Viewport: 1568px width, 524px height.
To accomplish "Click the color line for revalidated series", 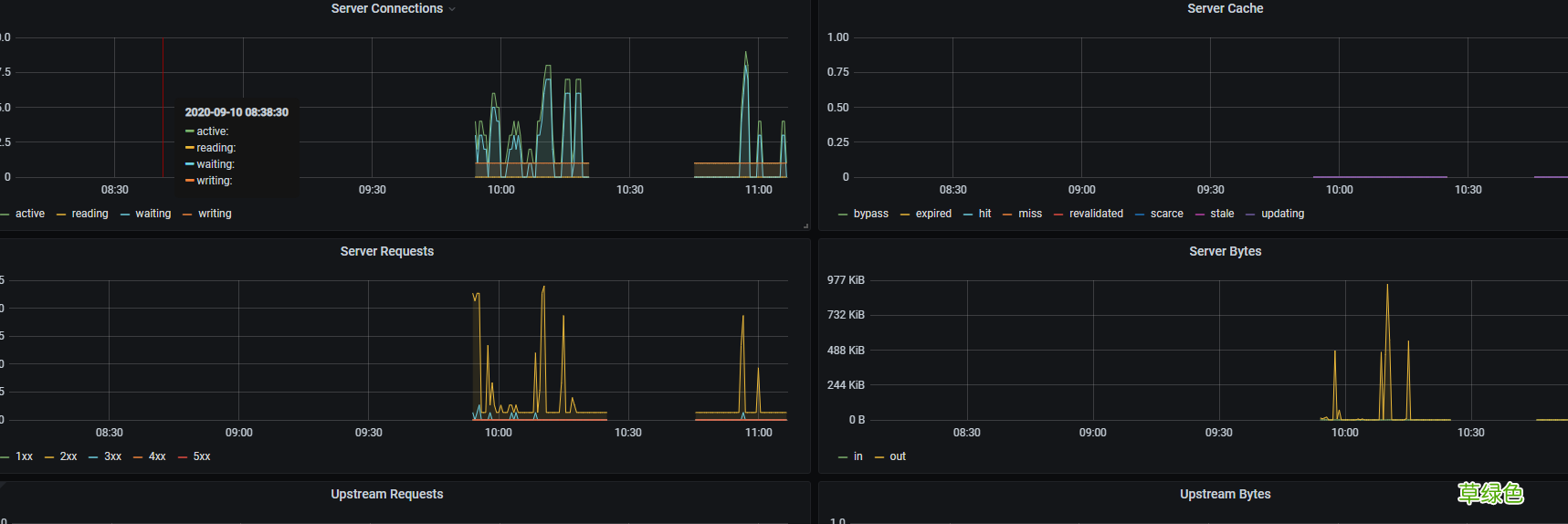I will (x=1058, y=215).
